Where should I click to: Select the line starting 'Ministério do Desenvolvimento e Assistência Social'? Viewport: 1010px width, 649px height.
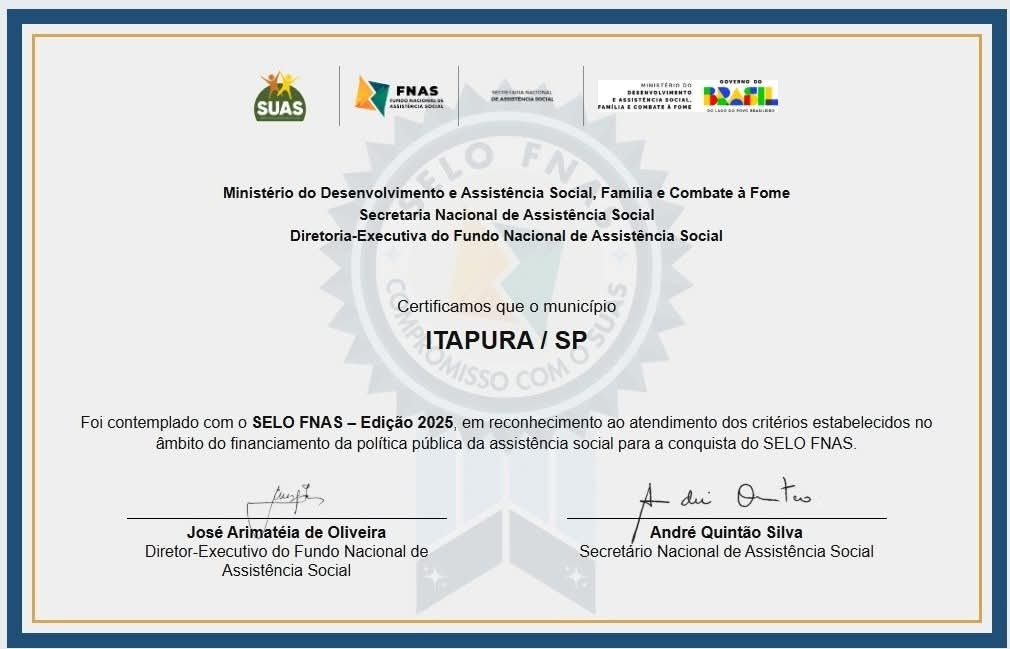506,193
